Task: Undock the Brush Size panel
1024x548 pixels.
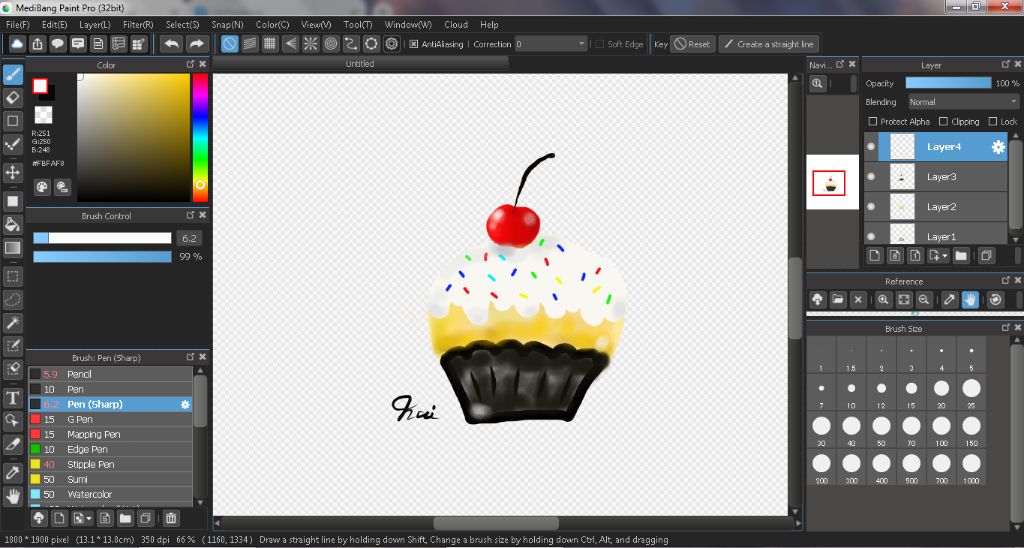Action: pos(1005,328)
